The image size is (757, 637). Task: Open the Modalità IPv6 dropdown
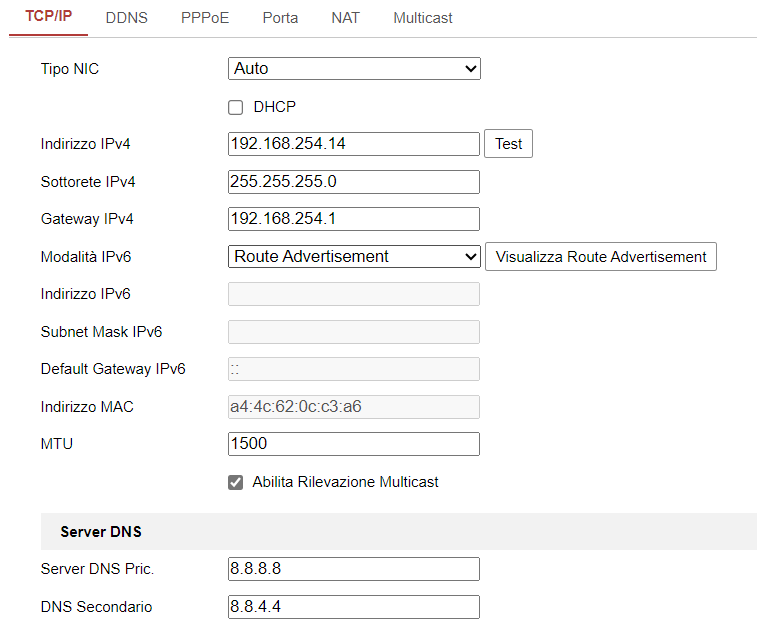354,257
